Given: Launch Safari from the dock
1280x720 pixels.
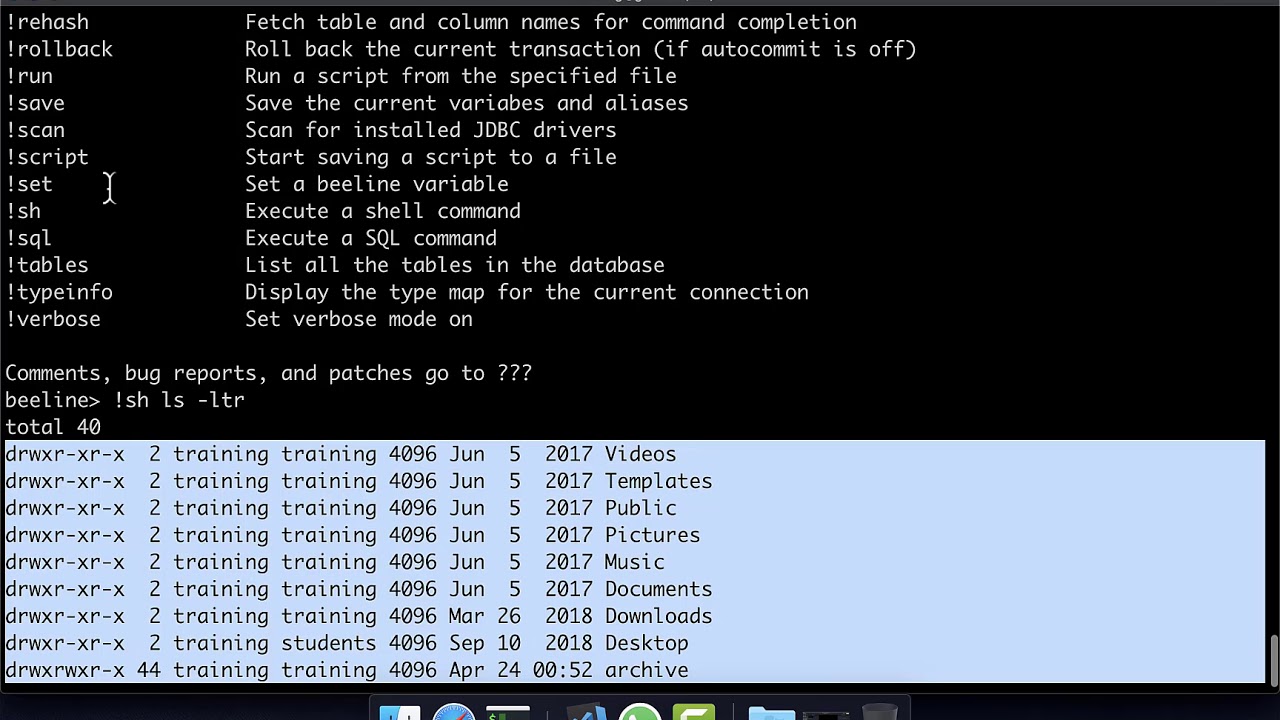Looking at the screenshot, I should 453,713.
